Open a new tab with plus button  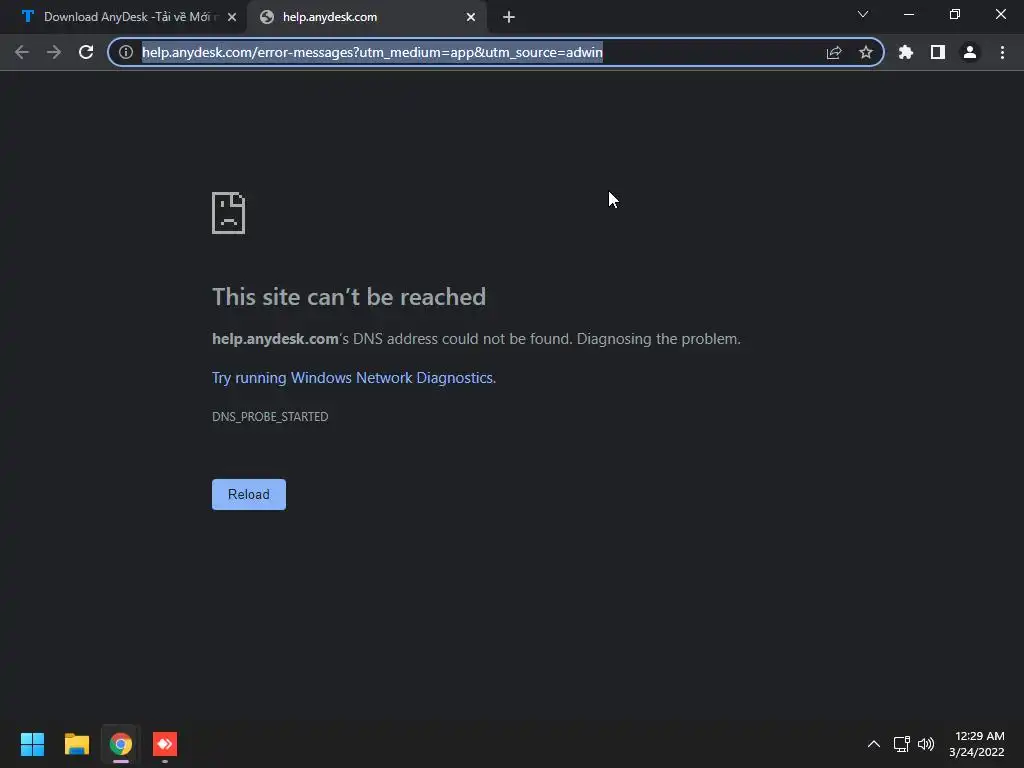click(509, 17)
